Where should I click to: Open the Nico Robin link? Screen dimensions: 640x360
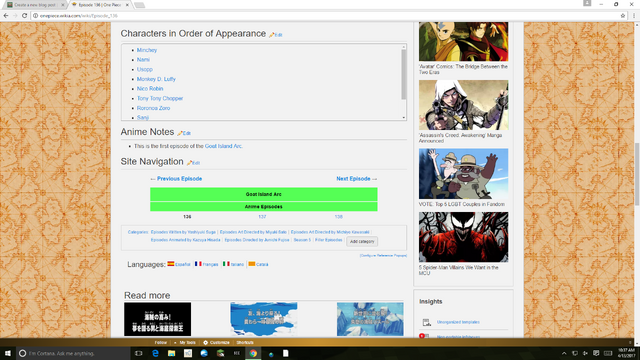[150, 89]
